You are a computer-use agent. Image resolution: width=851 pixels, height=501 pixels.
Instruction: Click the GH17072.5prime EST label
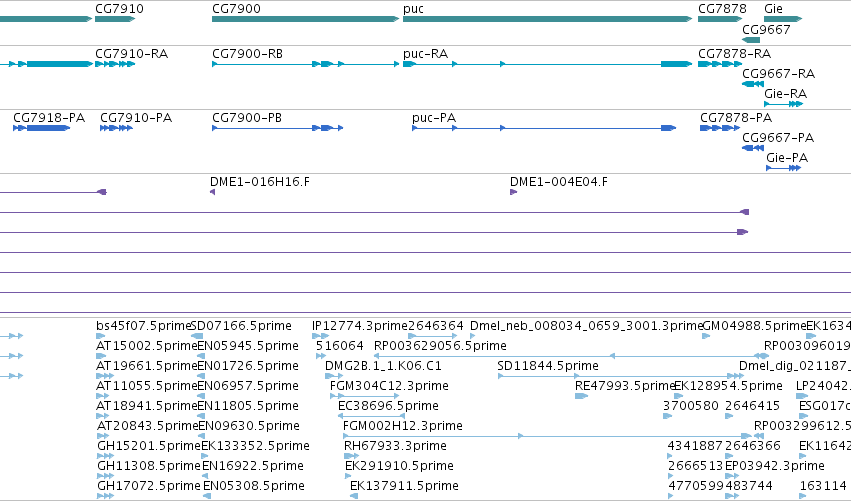coord(149,486)
